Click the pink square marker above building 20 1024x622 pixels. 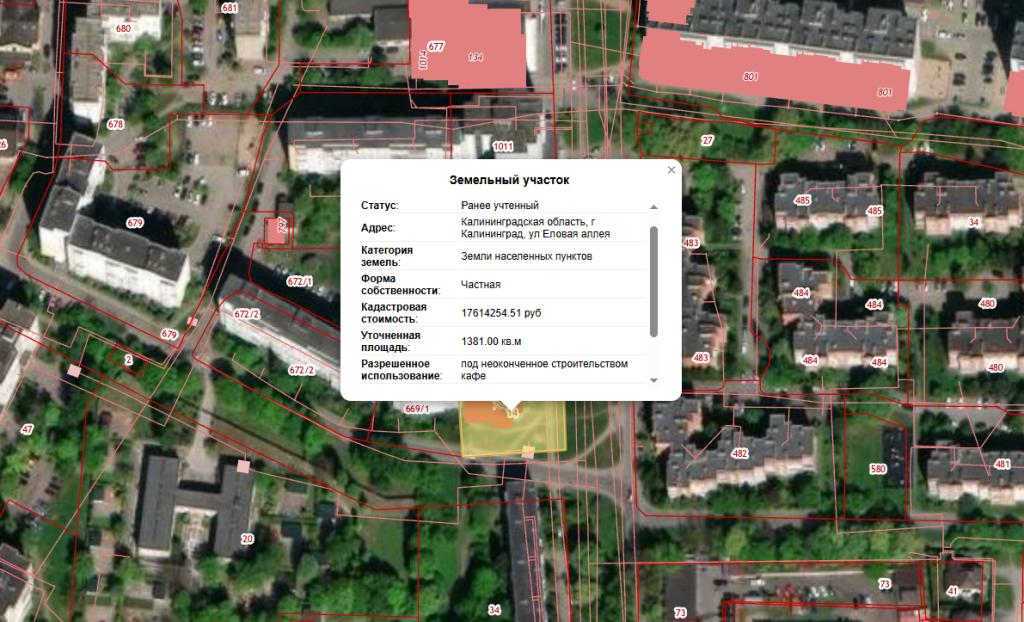pos(243,466)
